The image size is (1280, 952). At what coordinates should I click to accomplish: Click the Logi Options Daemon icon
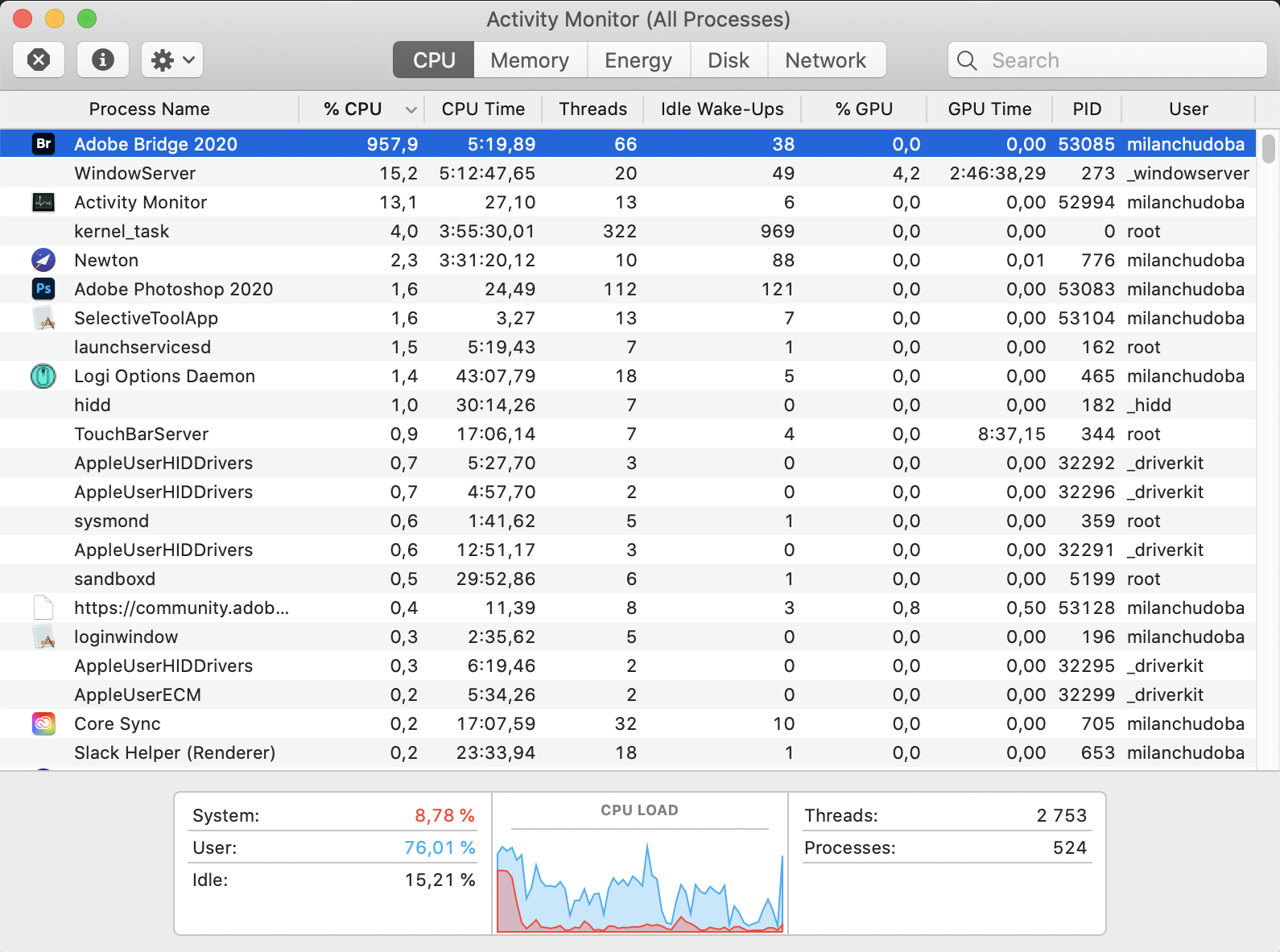coord(43,376)
